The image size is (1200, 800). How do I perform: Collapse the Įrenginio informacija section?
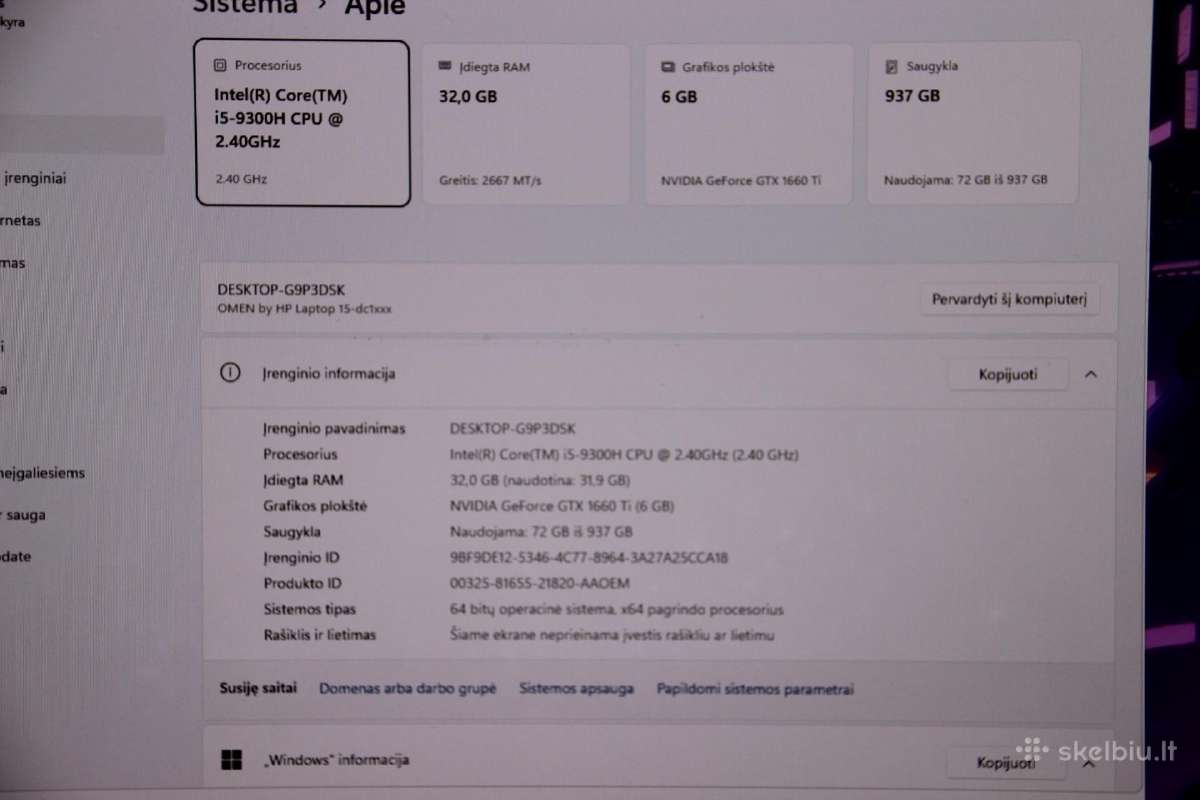pos(1091,374)
